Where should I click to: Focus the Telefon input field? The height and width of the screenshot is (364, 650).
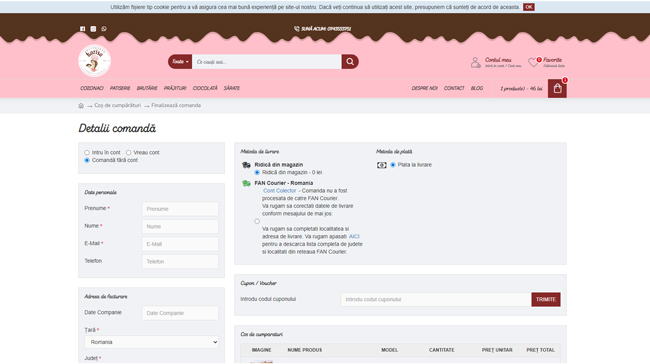(180, 262)
